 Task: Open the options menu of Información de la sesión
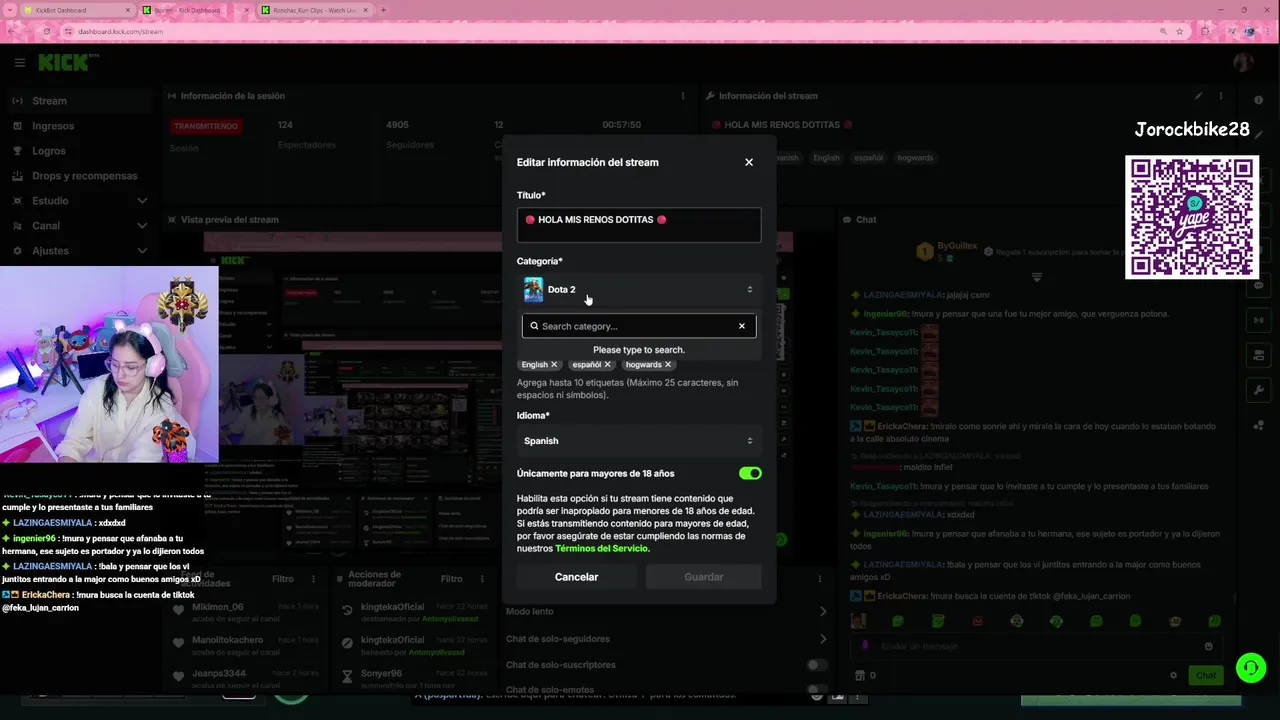[x=683, y=96]
